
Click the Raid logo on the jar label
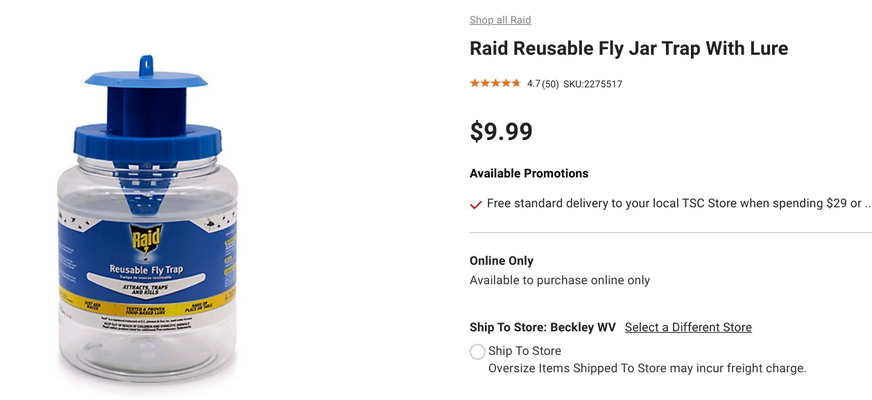click(146, 239)
